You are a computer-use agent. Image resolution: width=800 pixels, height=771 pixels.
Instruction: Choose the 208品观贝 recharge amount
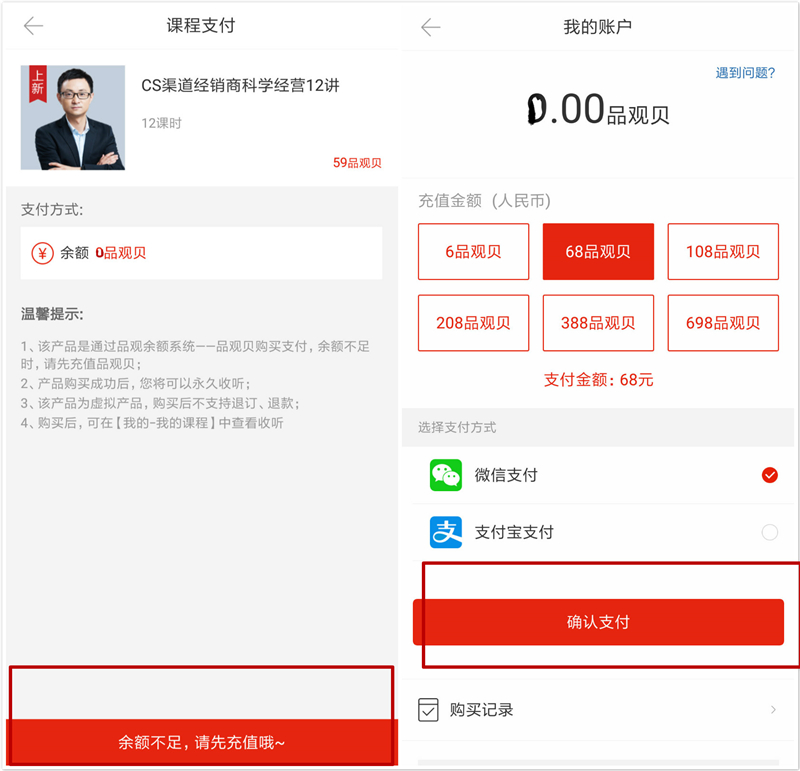(x=473, y=323)
